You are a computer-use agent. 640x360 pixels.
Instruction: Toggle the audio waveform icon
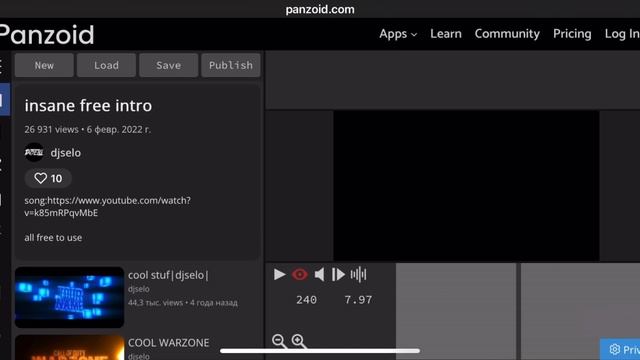point(358,274)
